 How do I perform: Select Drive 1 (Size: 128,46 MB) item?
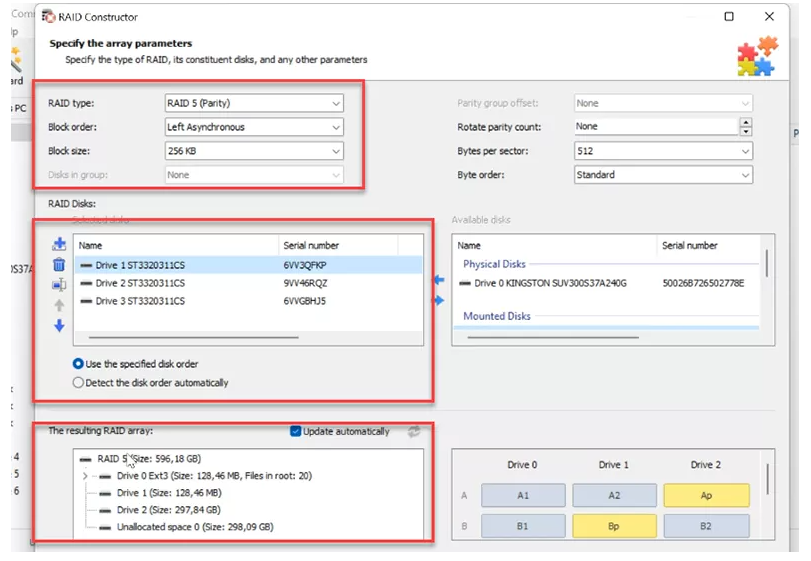pyautogui.click(x=169, y=493)
